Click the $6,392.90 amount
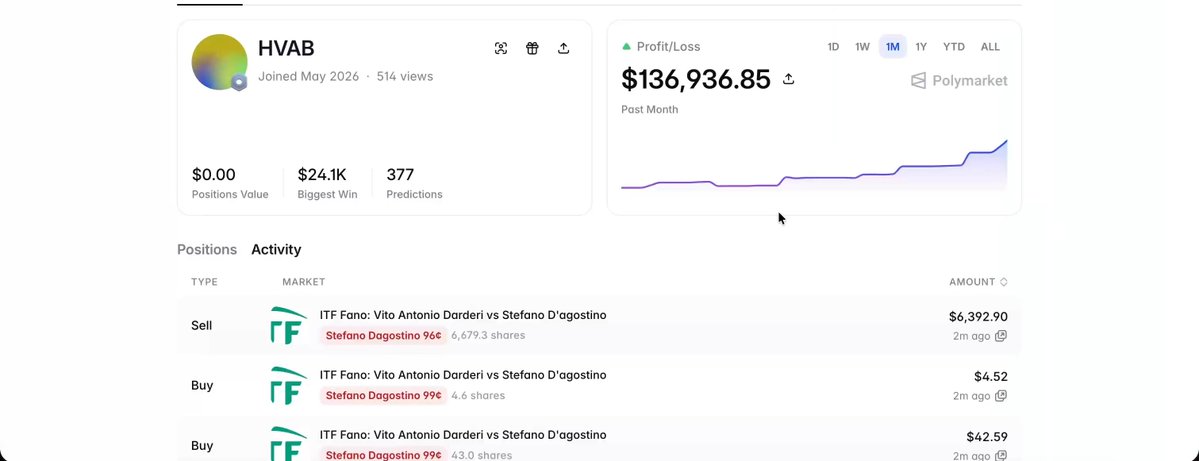This screenshot has width=1199, height=461. 978,317
